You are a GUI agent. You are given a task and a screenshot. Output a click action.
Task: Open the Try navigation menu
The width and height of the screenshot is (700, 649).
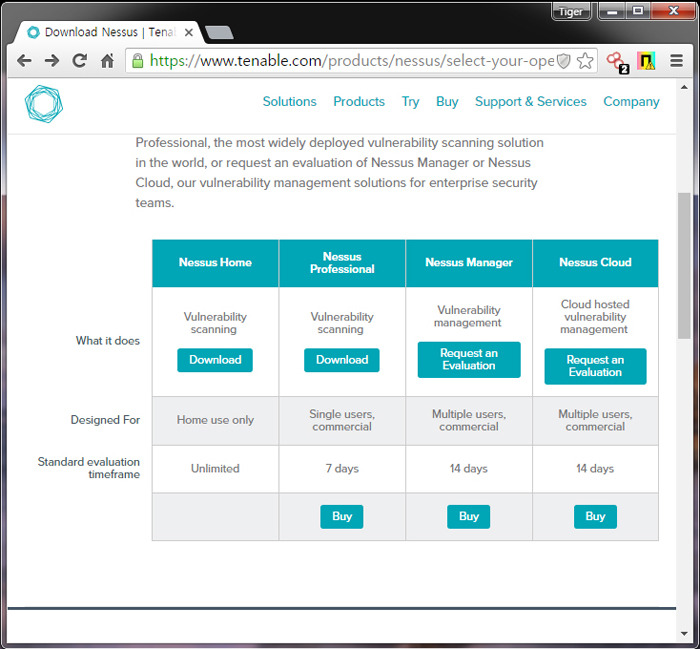pos(410,102)
